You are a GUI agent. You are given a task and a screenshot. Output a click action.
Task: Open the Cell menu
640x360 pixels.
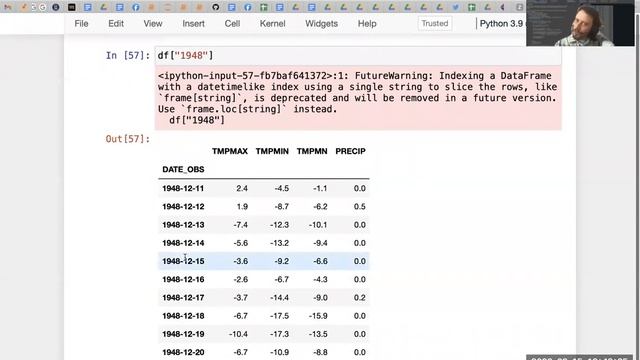232,24
